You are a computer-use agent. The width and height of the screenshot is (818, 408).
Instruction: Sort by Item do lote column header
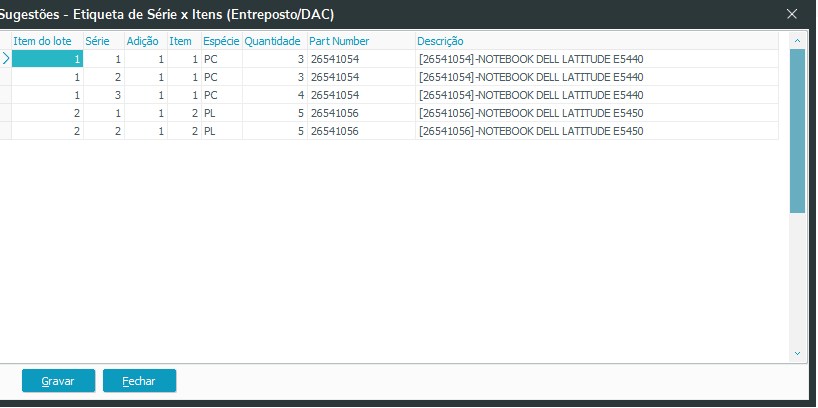[47, 41]
